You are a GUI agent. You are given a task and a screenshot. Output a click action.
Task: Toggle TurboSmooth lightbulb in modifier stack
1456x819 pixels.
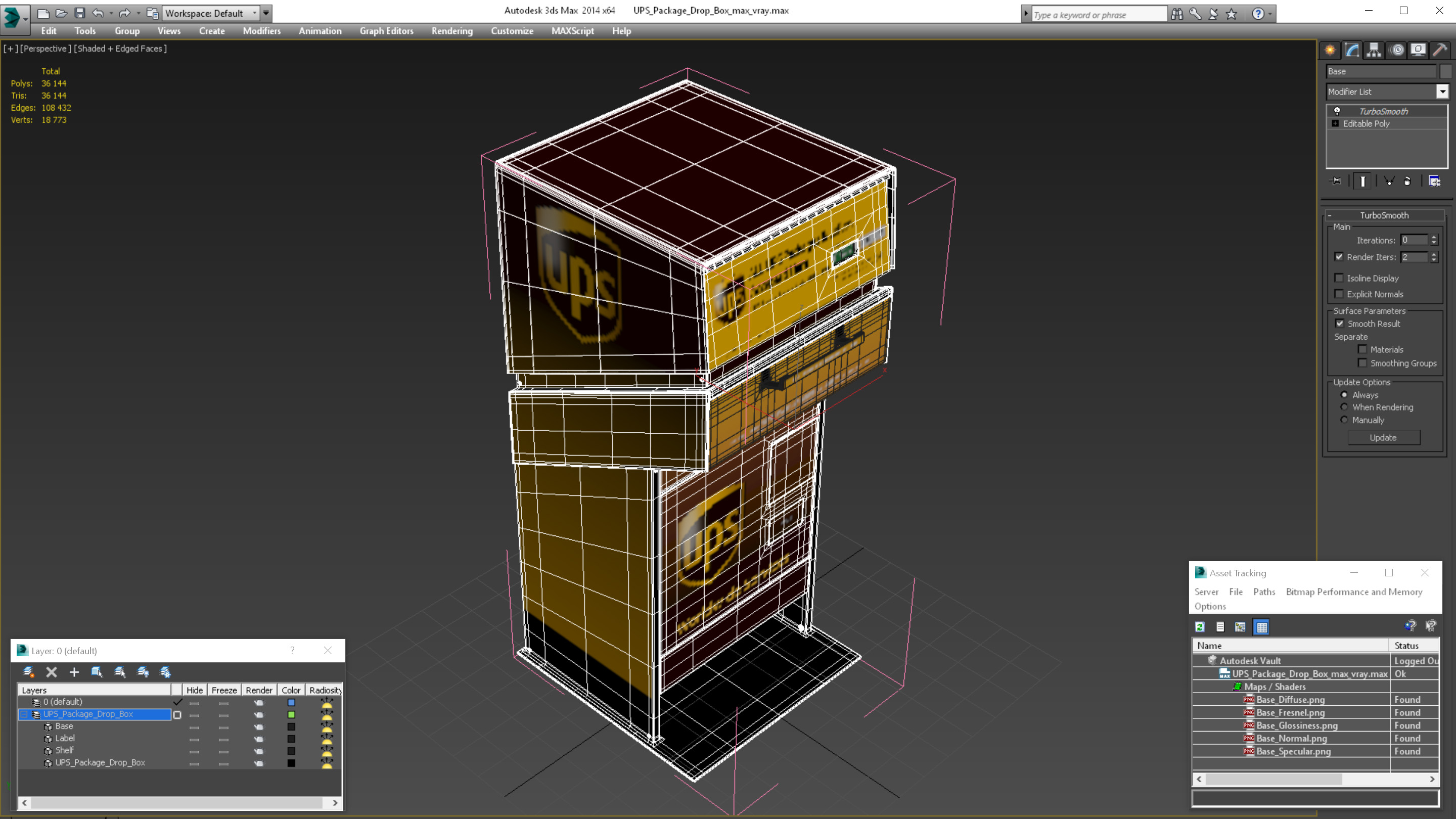(x=1337, y=111)
